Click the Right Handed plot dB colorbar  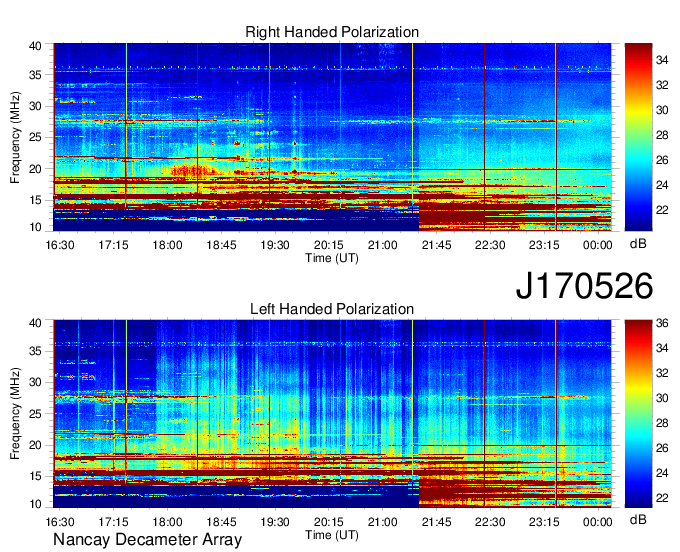[638, 137]
